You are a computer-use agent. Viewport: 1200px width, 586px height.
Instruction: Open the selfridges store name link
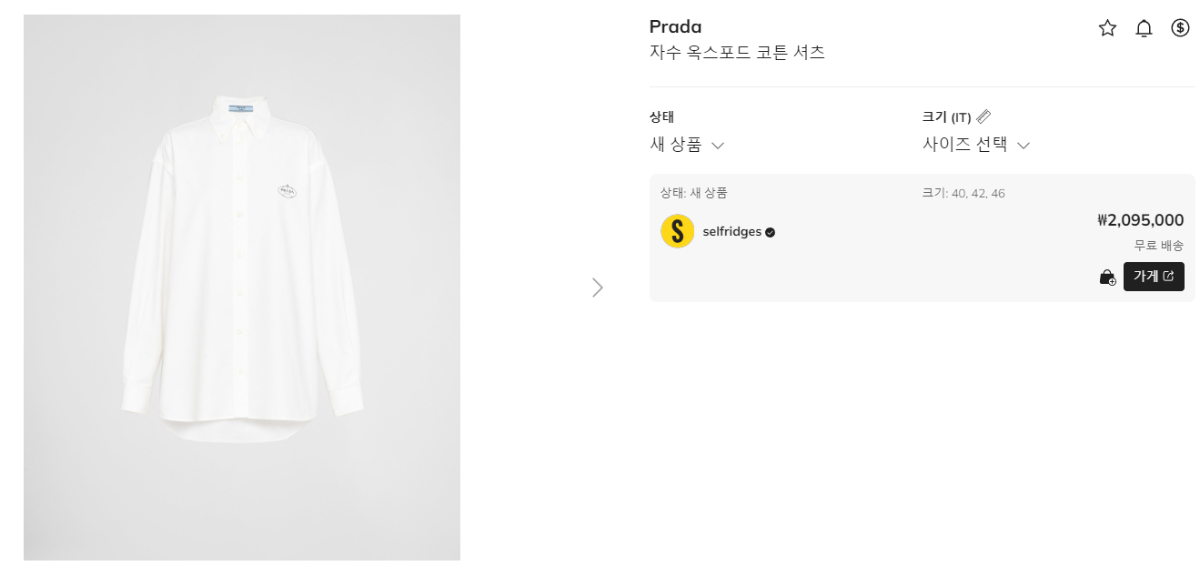[x=731, y=232]
